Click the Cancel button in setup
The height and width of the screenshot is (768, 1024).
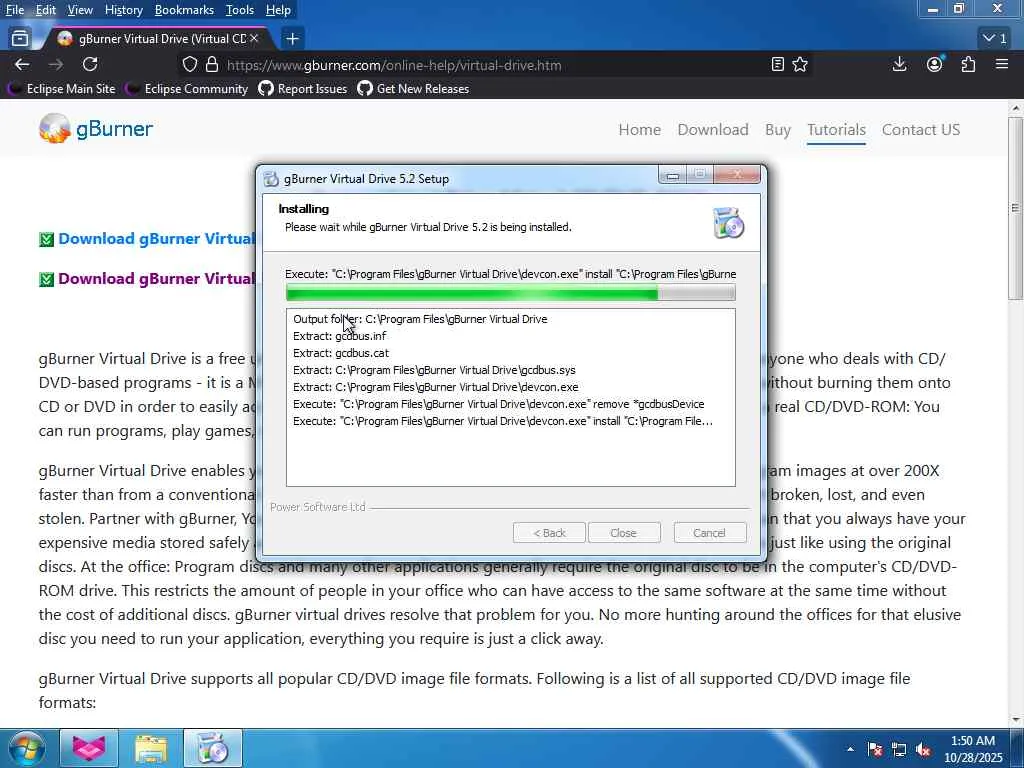tap(710, 533)
